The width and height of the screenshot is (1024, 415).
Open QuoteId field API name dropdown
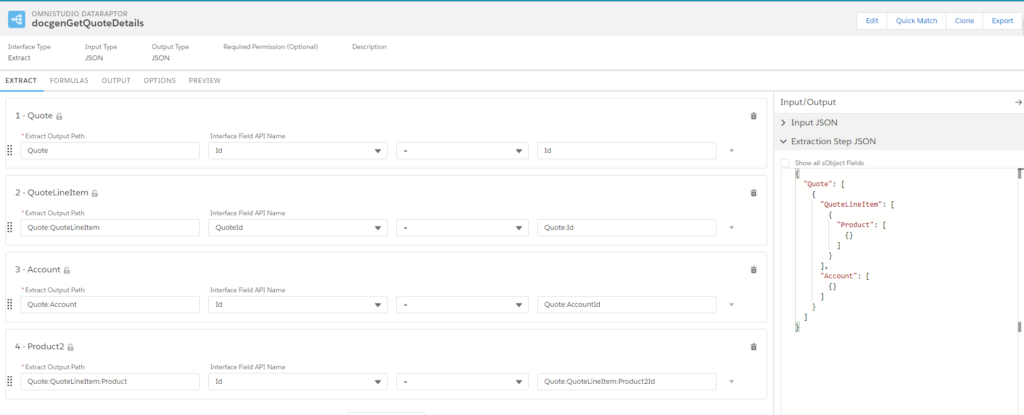(x=298, y=227)
